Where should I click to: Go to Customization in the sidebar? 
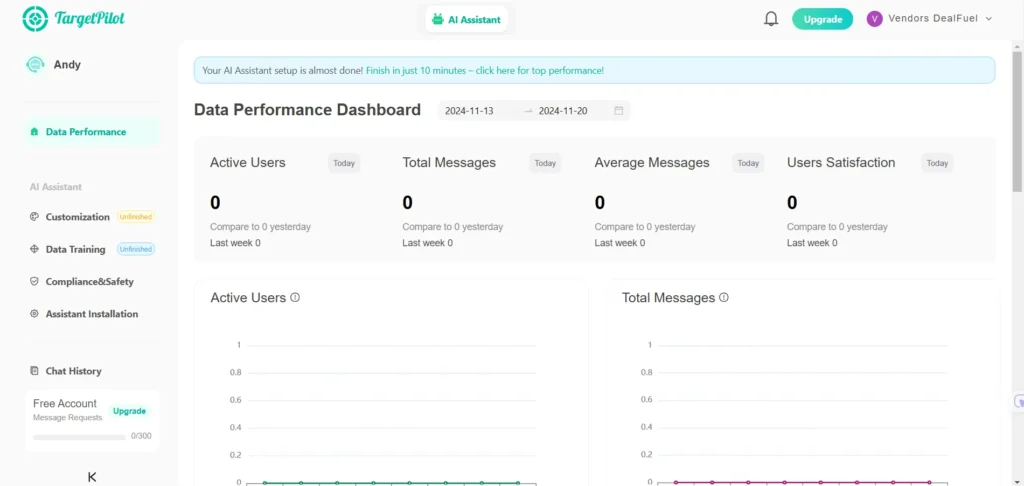[78, 217]
